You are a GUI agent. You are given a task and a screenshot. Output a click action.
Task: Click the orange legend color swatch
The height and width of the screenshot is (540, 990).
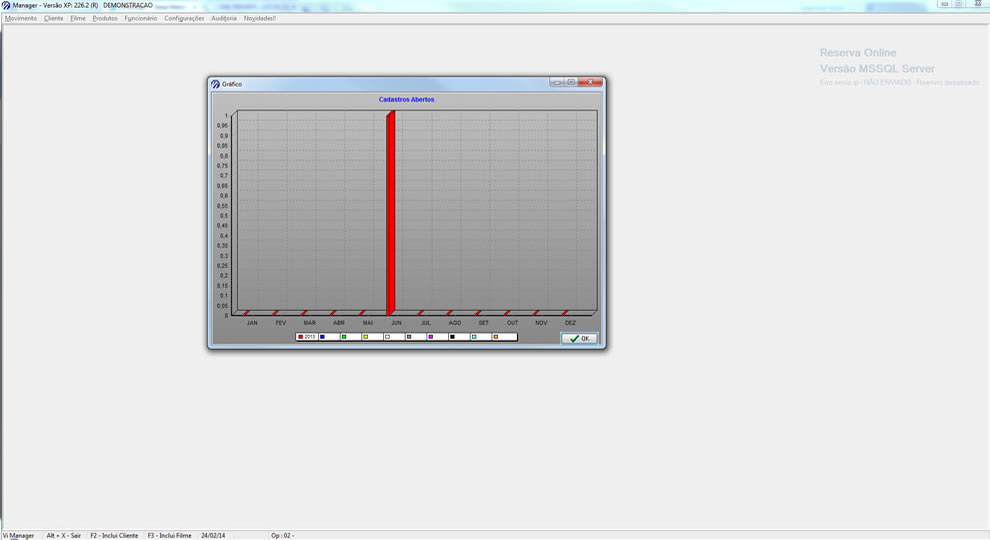(x=495, y=337)
